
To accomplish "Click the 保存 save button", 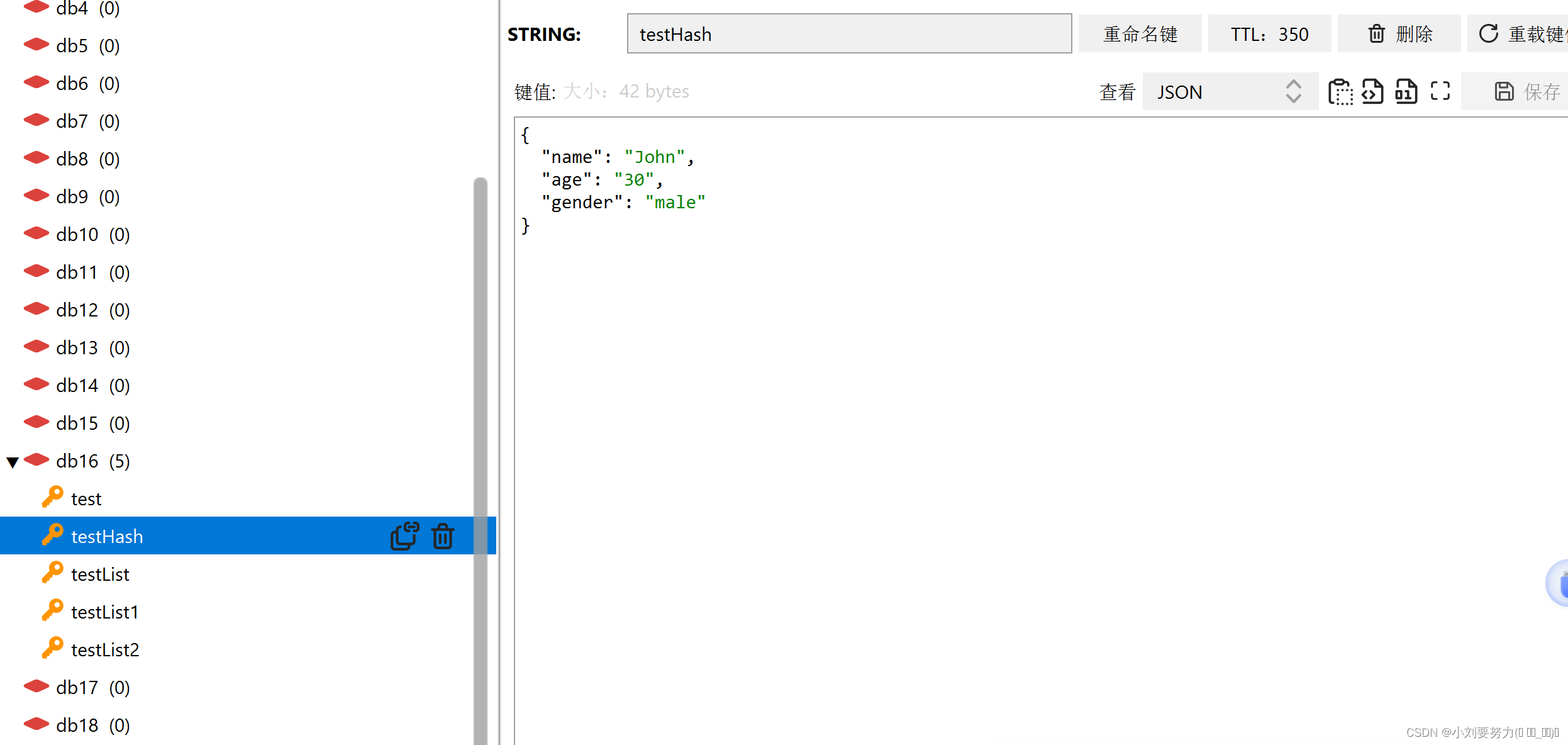I will pos(1527,92).
